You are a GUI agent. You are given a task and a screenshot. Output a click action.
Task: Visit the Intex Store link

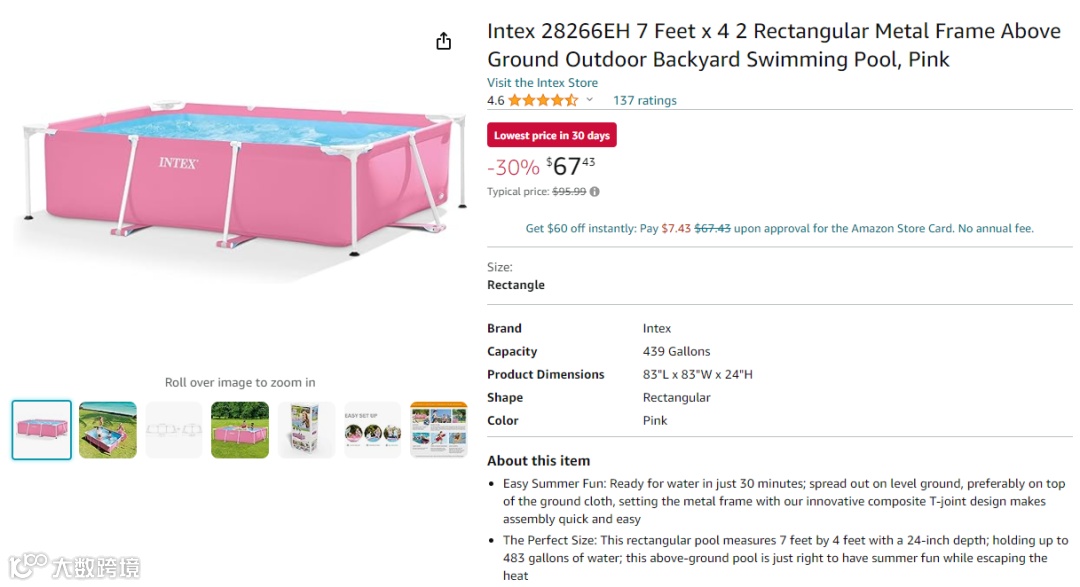point(542,83)
